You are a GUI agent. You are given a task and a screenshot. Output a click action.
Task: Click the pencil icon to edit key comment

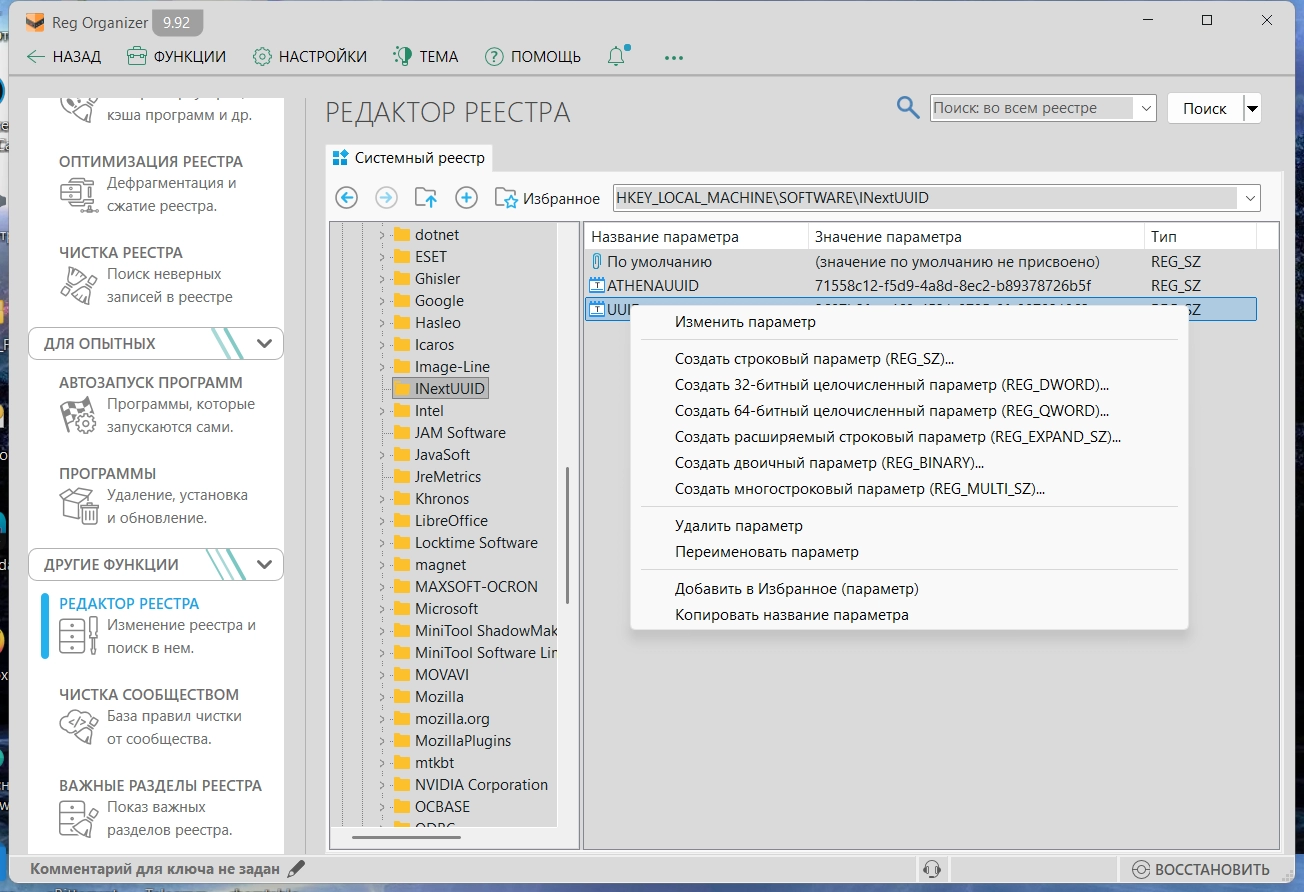[296, 869]
